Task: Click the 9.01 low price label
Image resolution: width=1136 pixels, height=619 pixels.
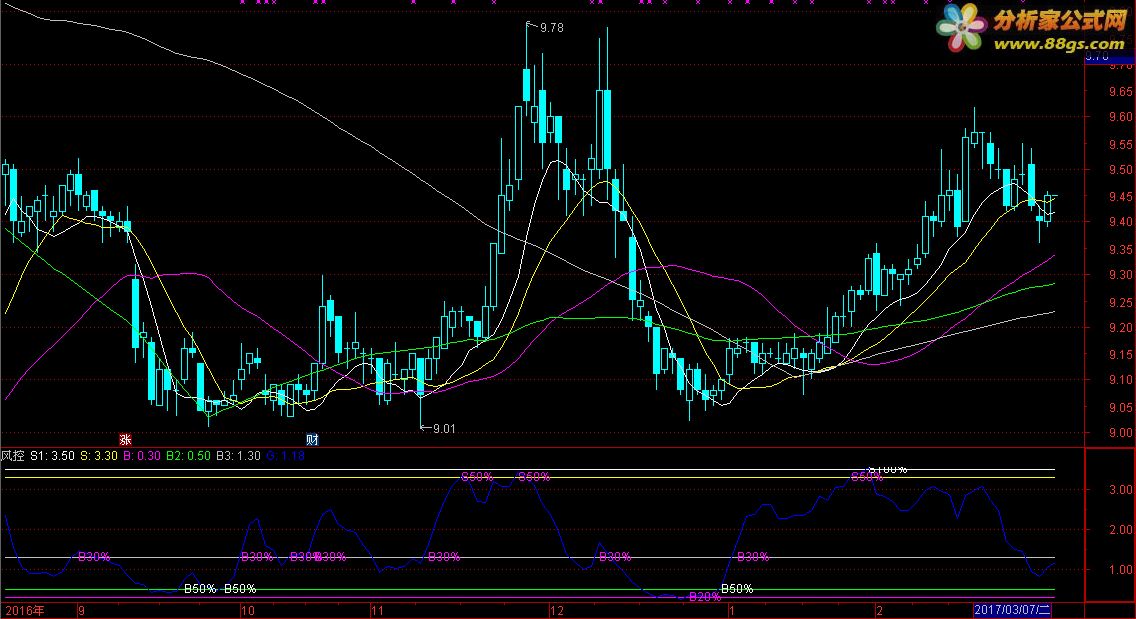Action: [x=444, y=428]
